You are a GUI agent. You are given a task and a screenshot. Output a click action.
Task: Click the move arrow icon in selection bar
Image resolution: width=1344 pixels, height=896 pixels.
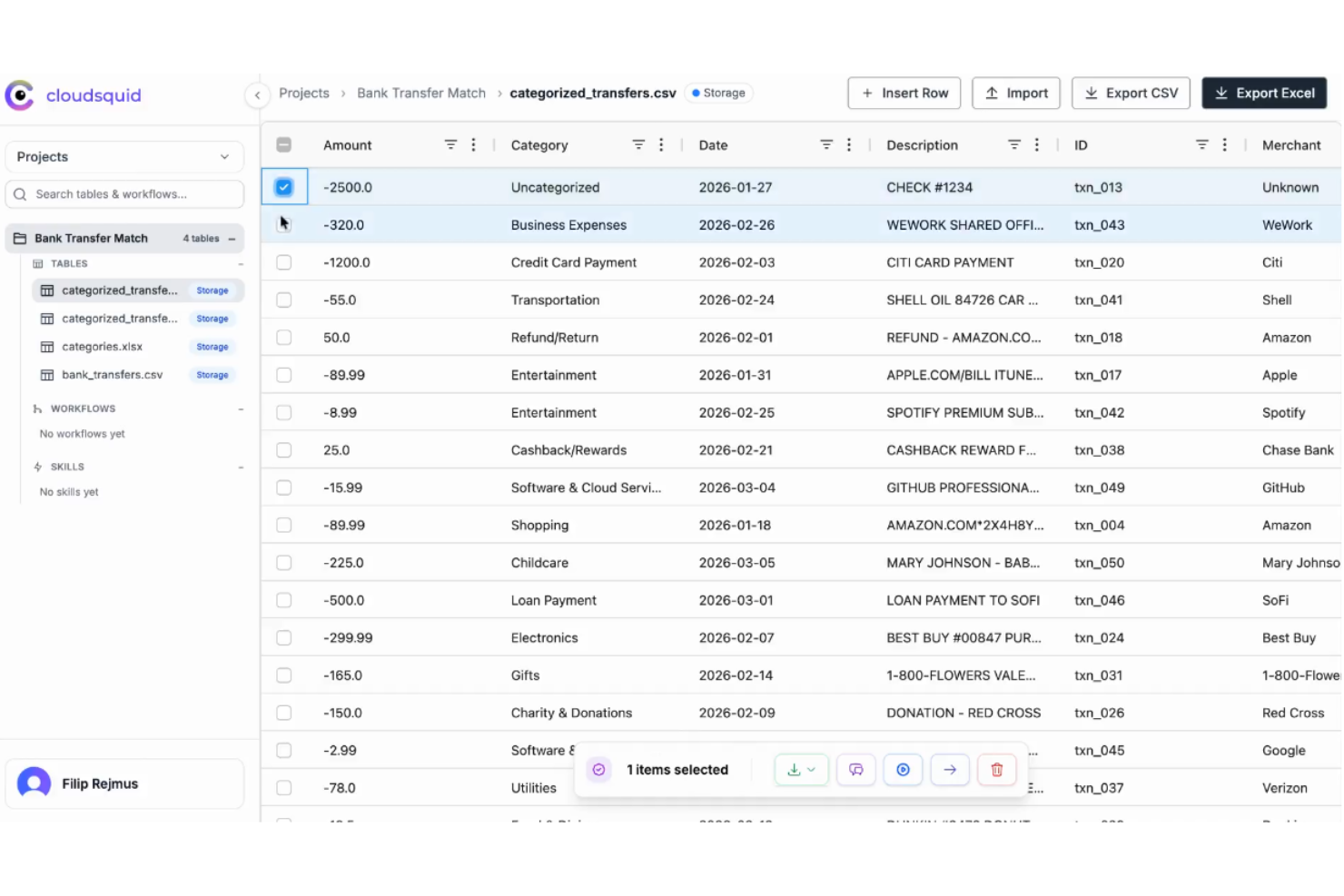pyautogui.click(x=950, y=770)
